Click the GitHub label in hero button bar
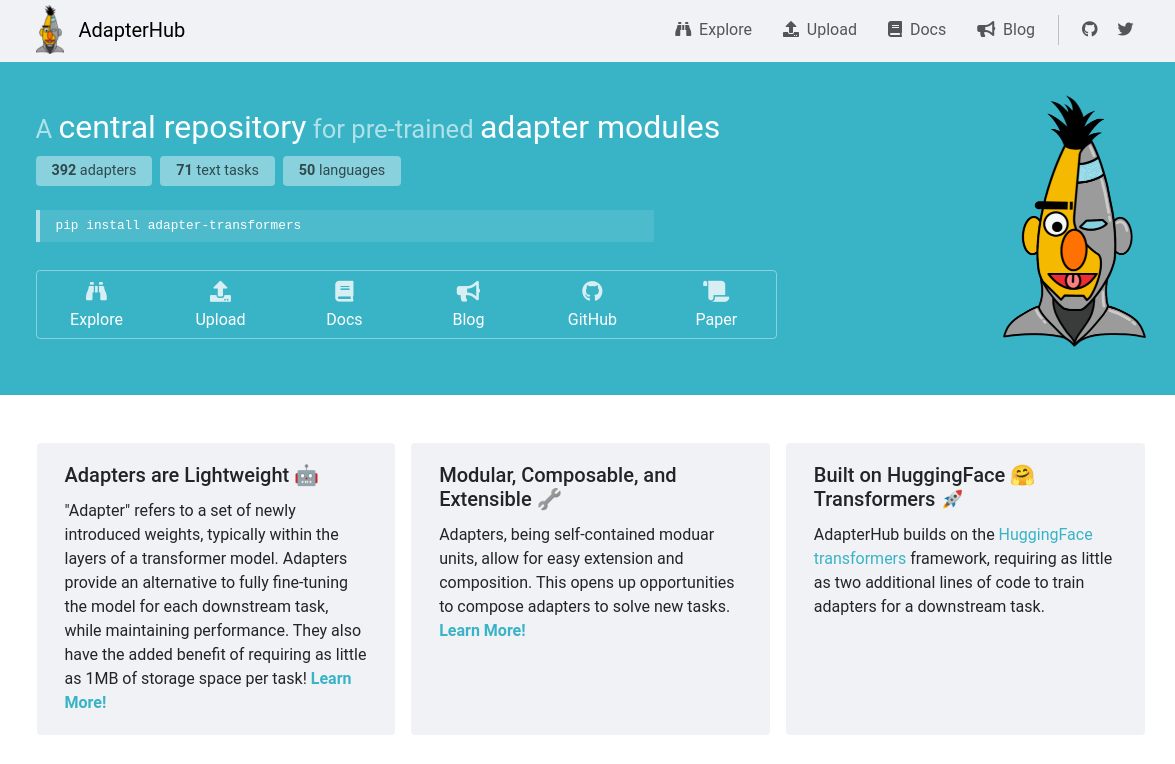Image resolution: width=1175 pixels, height=764 pixels. pyautogui.click(x=592, y=319)
